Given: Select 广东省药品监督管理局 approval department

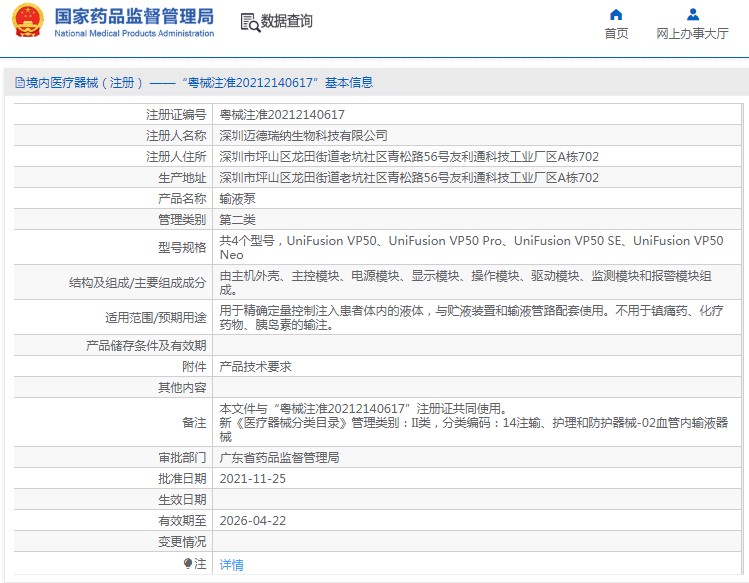Looking at the screenshot, I should pyautogui.click(x=279, y=458).
